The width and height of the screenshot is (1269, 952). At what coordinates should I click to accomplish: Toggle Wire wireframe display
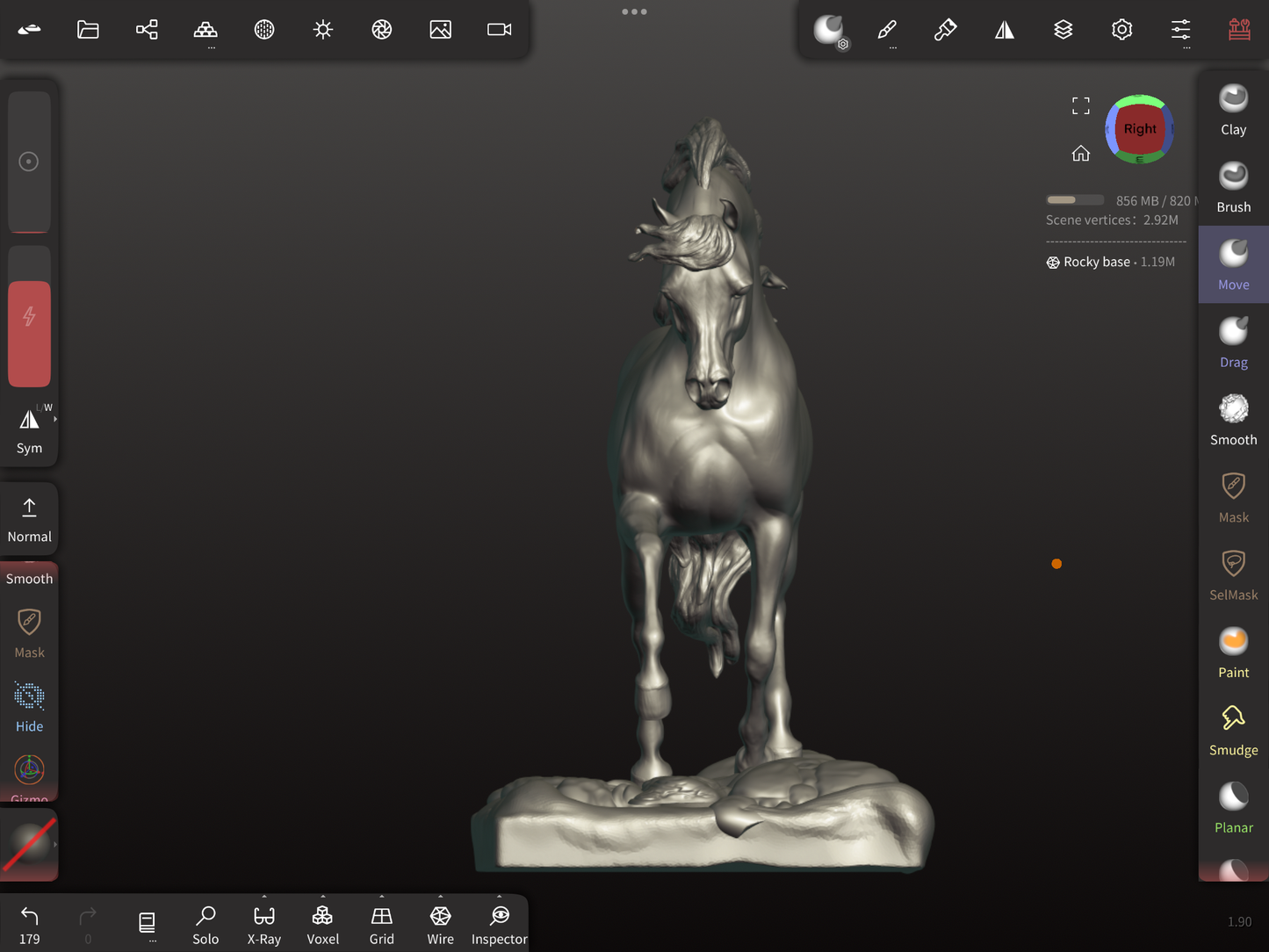click(x=440, y=924)
